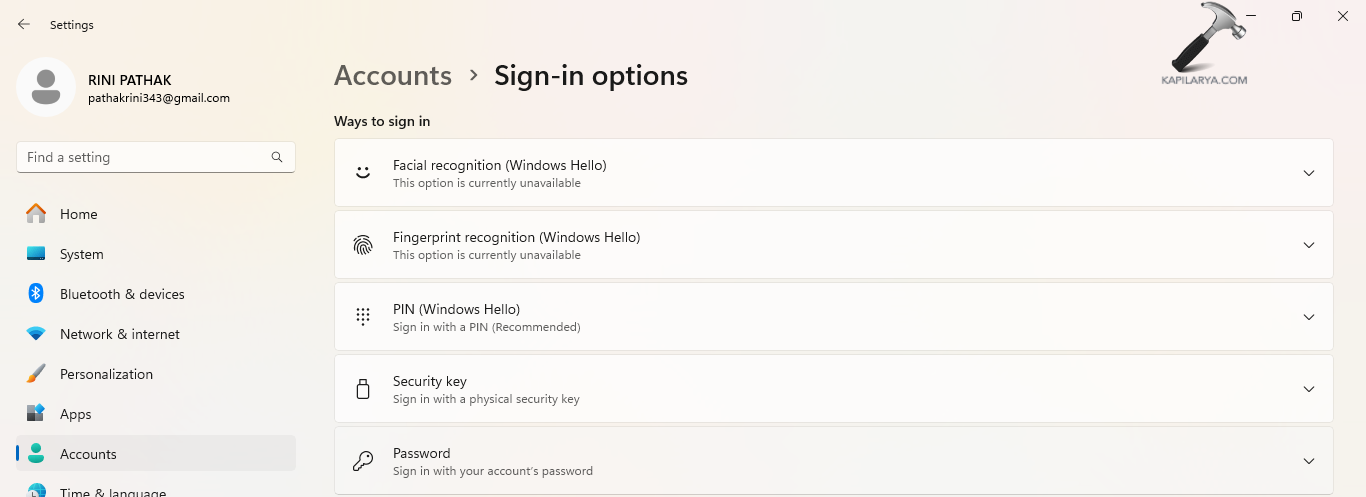This screenshot has height=497, width=1366.
Task: Click the Find a setting search box
Action: pos(145,157)
